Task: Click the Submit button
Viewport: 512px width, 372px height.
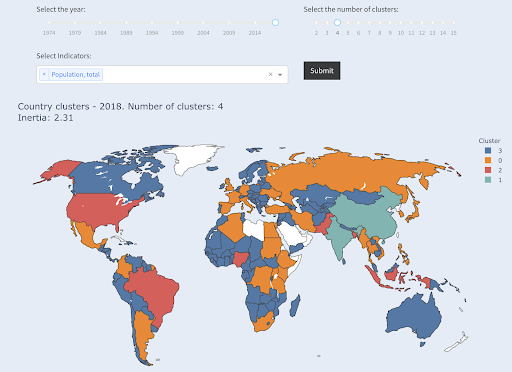Action: [322, 70]
